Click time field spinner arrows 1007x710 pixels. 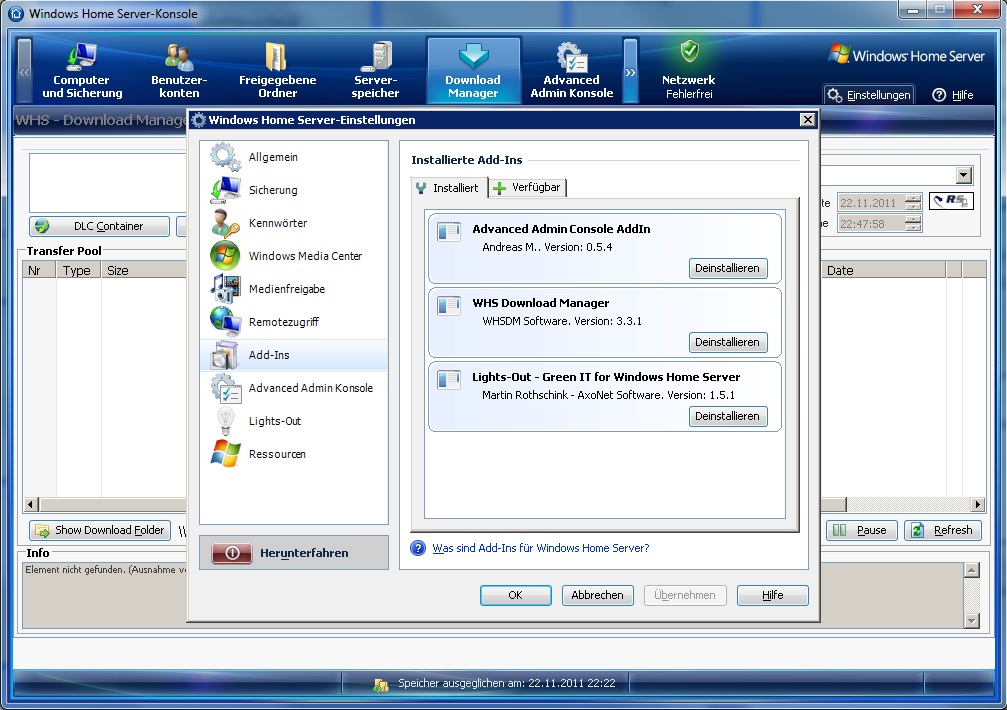pos(913,223)
